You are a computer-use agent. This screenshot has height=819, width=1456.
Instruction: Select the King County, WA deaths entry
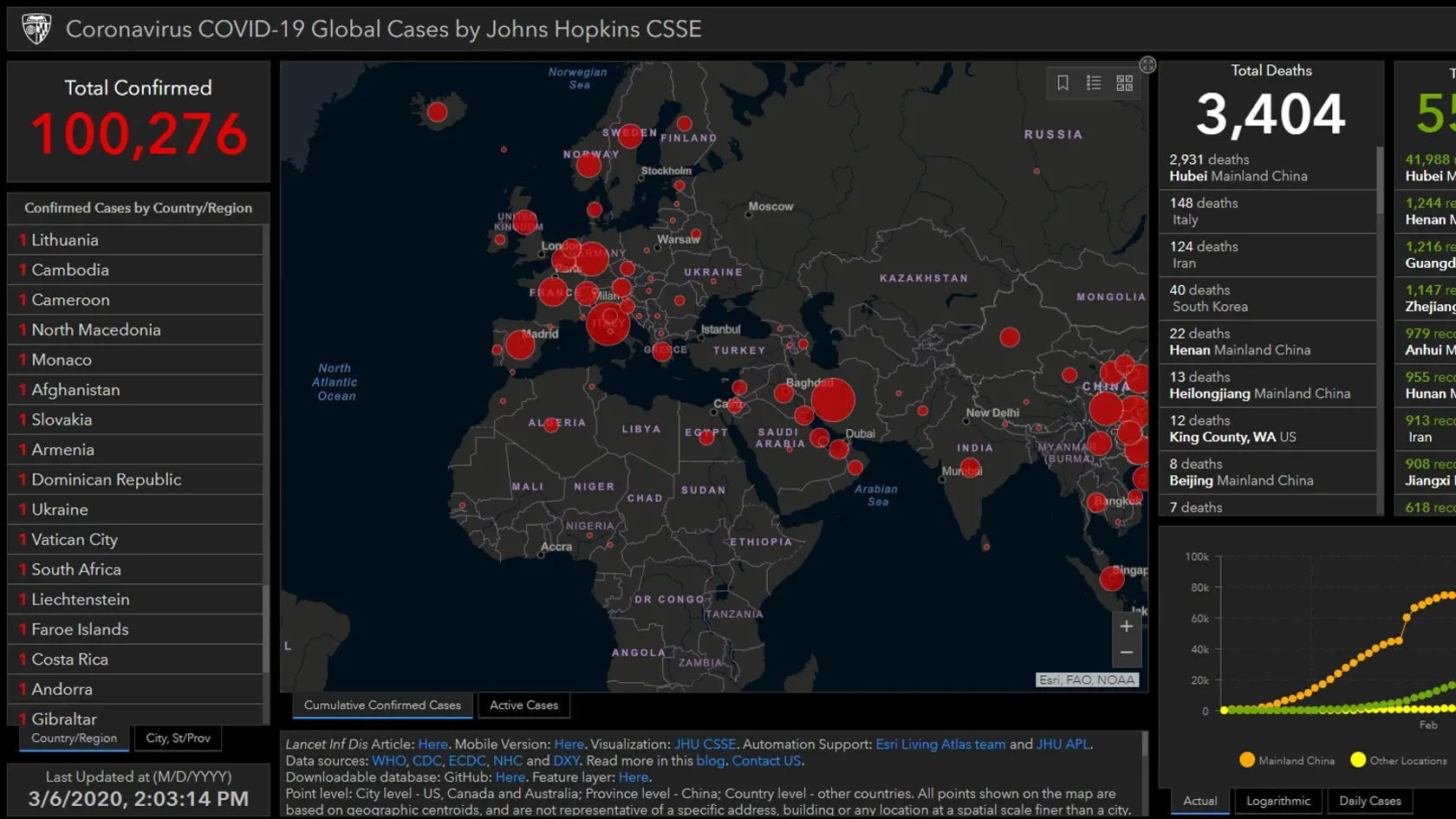tap(1267, 429)
